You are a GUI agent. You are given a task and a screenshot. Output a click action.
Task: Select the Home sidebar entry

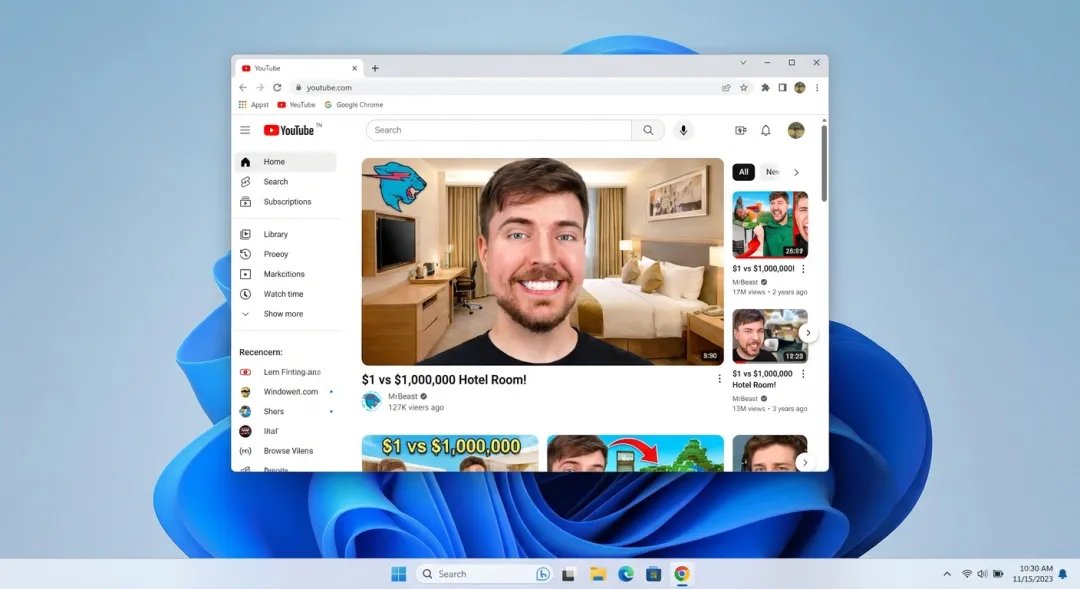[273, 161]
